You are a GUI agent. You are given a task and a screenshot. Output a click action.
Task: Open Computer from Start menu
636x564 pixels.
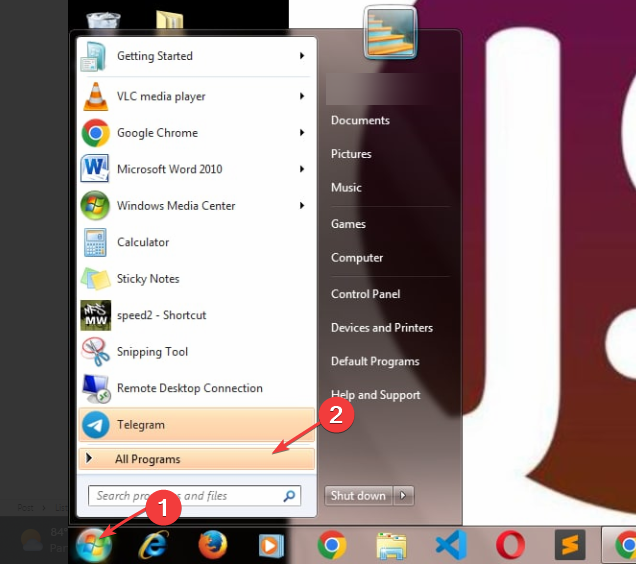pos(357,258)
